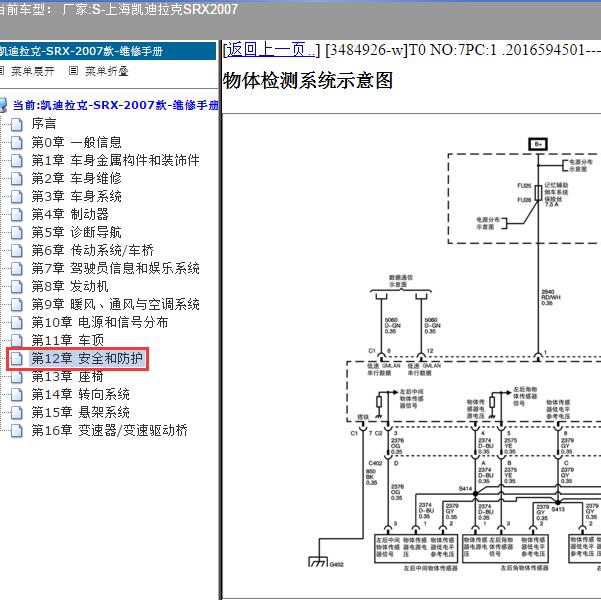Open 序言 in the manual tree
Image resolution: width=601 pixels, height=600 pixels.
44,124
